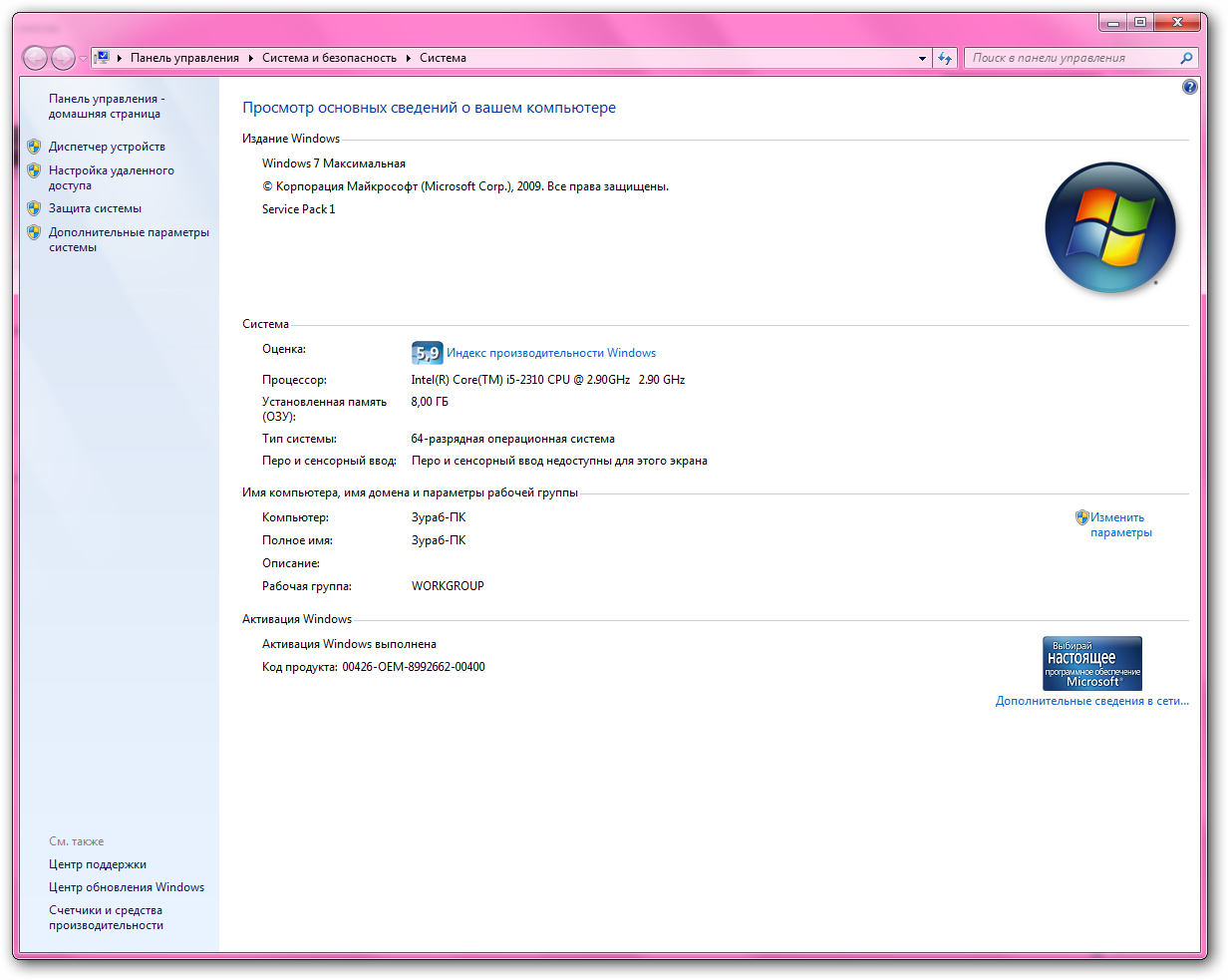Open Дополнительные сведения в сети link

[1092, 701]
